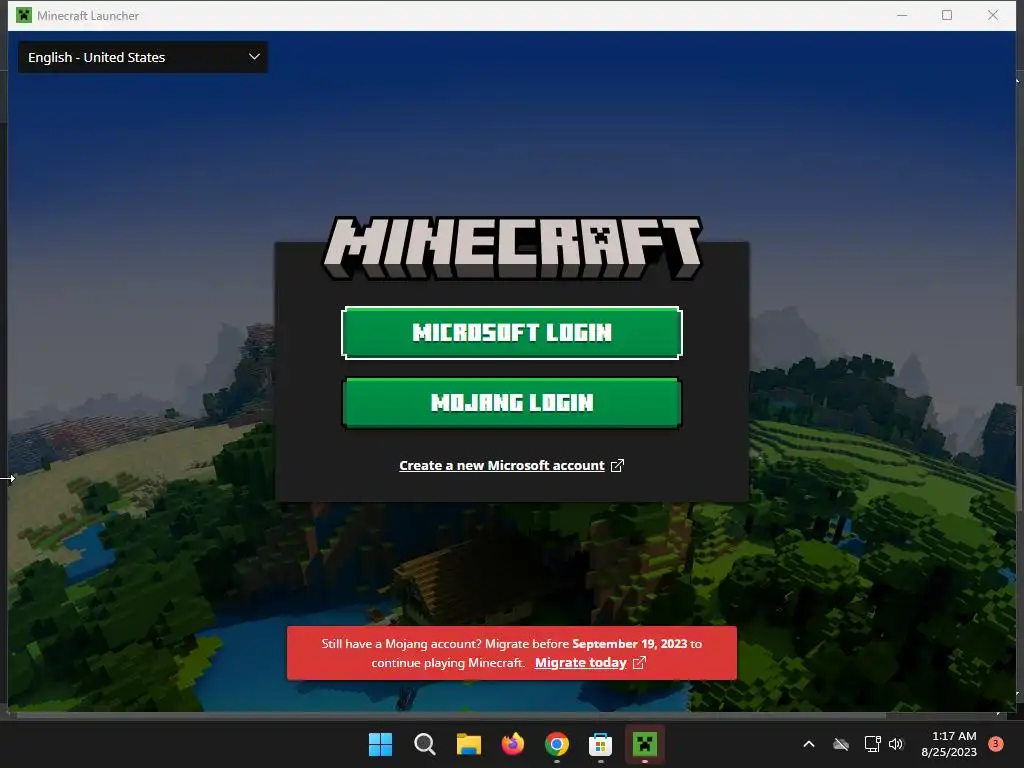1024x768 pixels.
Task: Open network status tray icon
Action: pyautogui.click(x=872, y=744)
